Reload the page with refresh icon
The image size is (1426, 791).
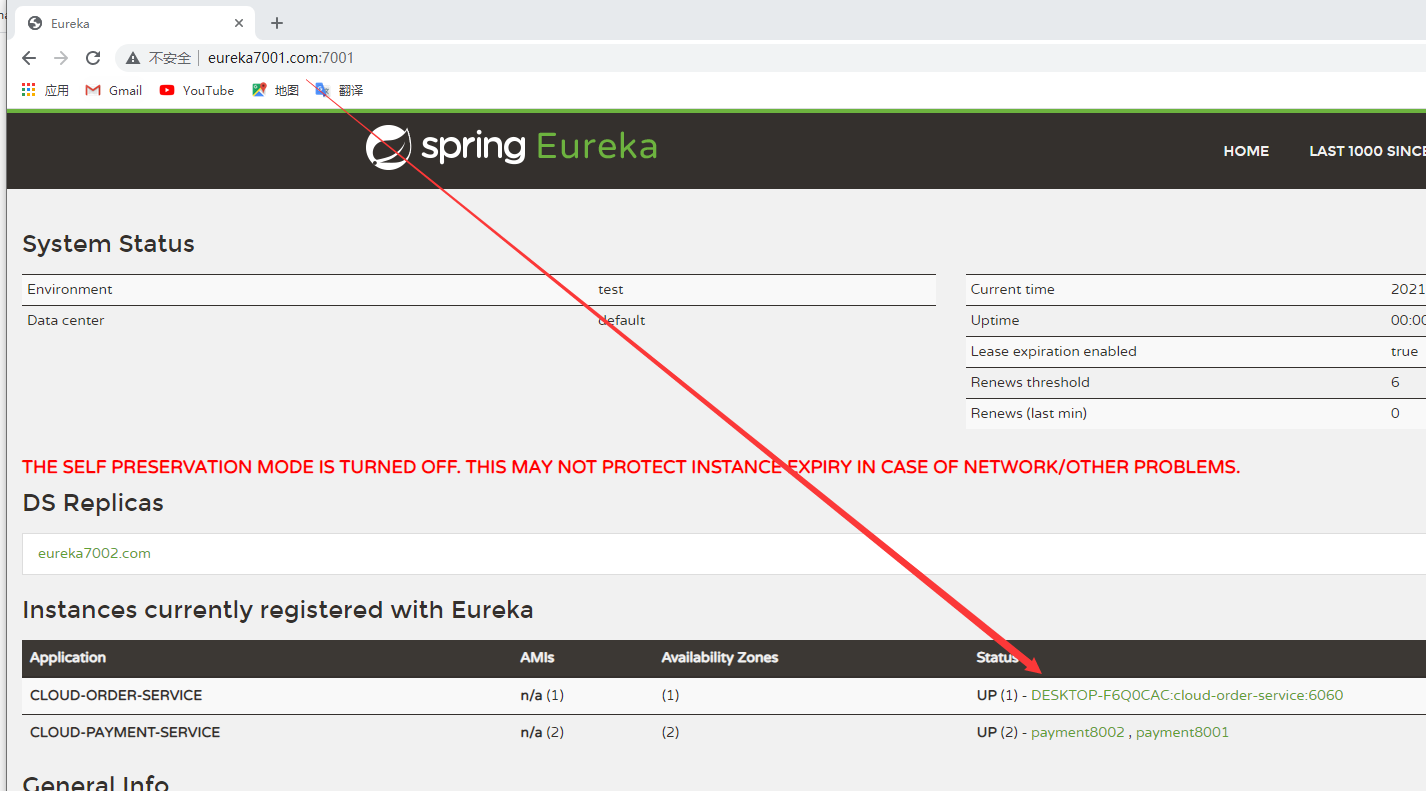pos(93,58)
